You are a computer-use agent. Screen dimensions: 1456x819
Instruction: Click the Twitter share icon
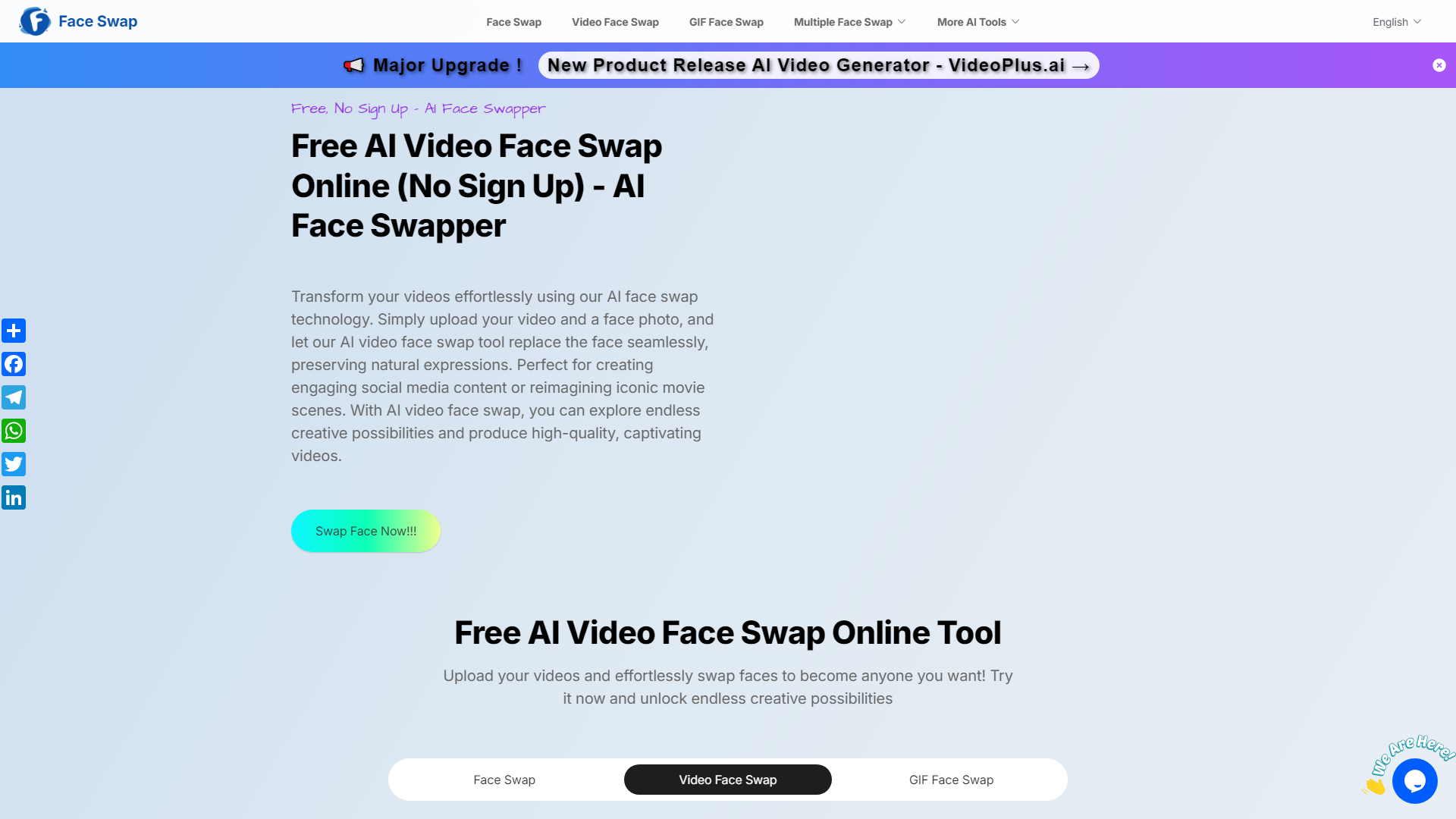(14, 464)
